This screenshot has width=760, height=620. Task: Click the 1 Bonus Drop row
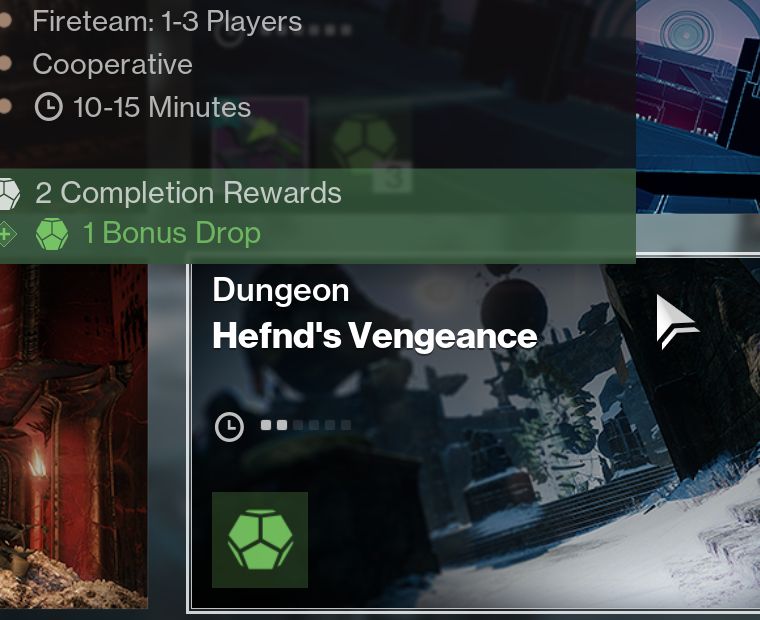click(x=317, y=234)
